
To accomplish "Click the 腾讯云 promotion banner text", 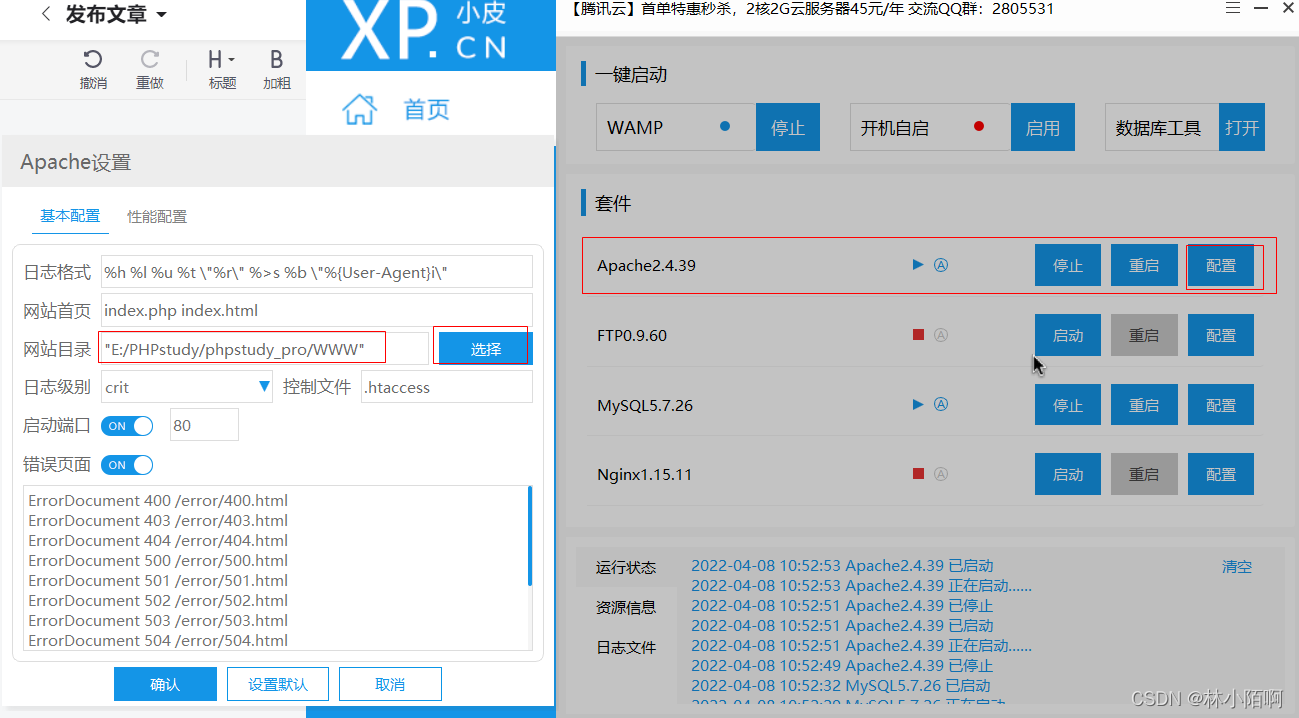I will (x=811, y=9).
